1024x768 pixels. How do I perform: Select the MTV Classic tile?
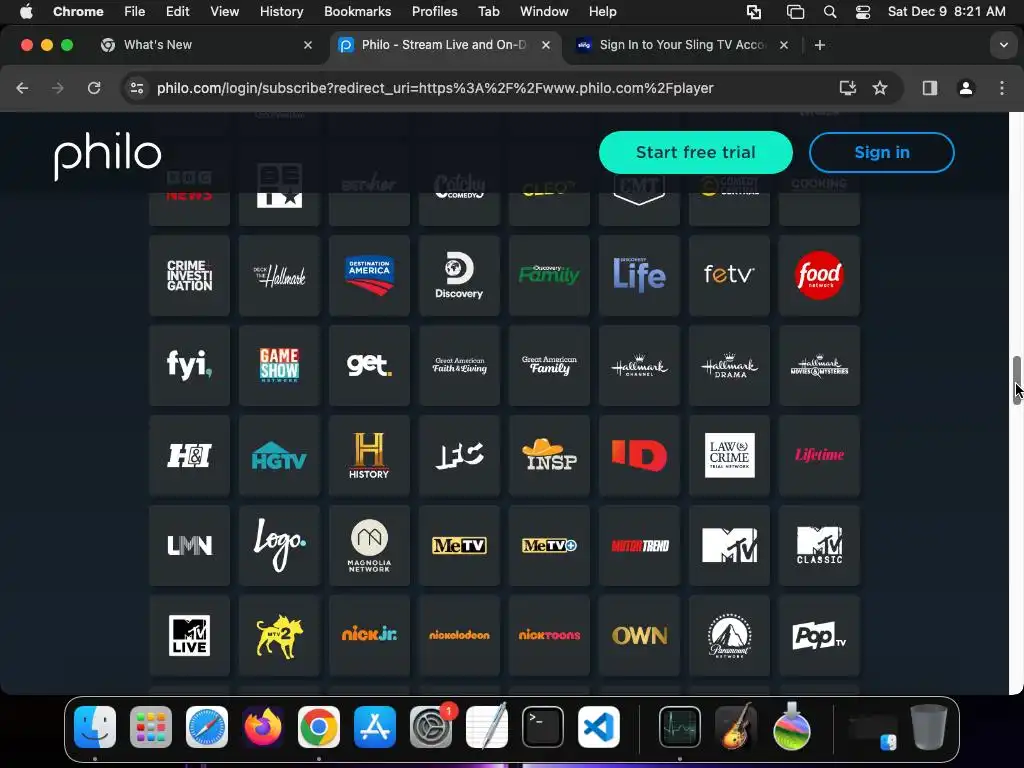tap(820, 546)
